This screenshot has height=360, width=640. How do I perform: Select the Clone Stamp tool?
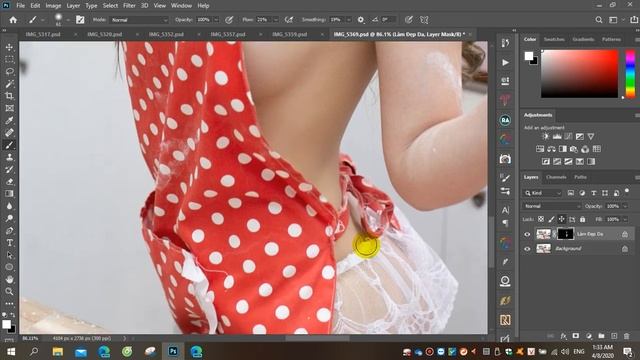(9, 158)
